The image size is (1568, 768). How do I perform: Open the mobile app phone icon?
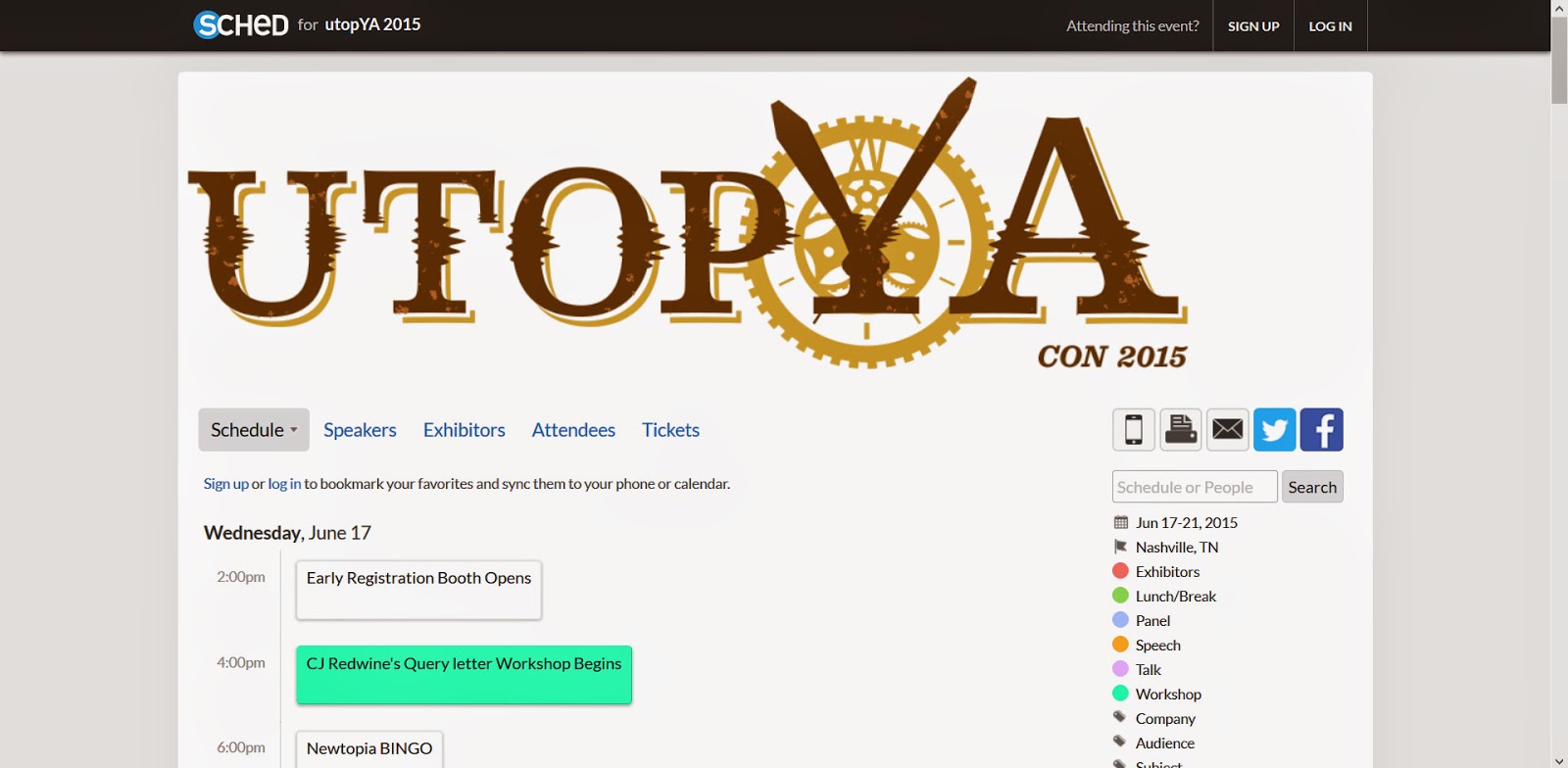click(1134, 430)
